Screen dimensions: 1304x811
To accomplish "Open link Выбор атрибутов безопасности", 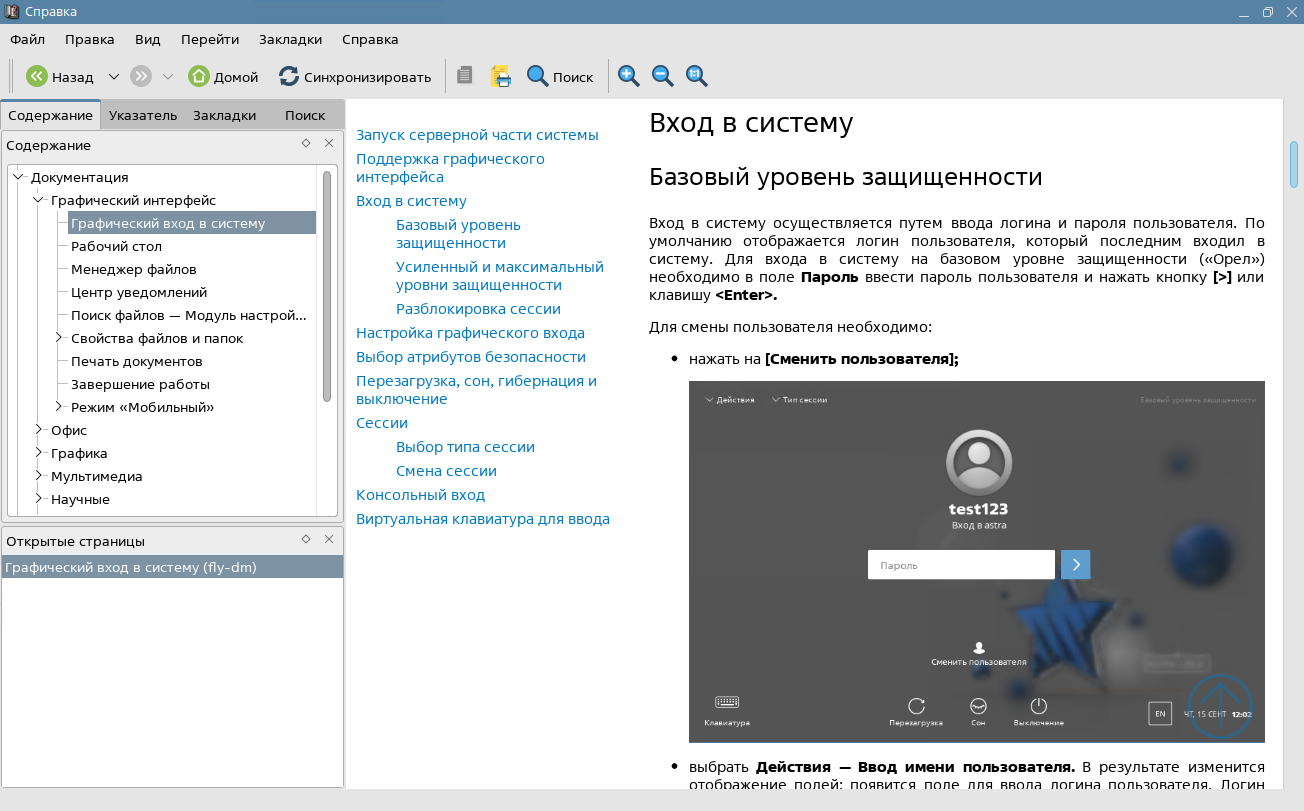I will pos(471,357).
